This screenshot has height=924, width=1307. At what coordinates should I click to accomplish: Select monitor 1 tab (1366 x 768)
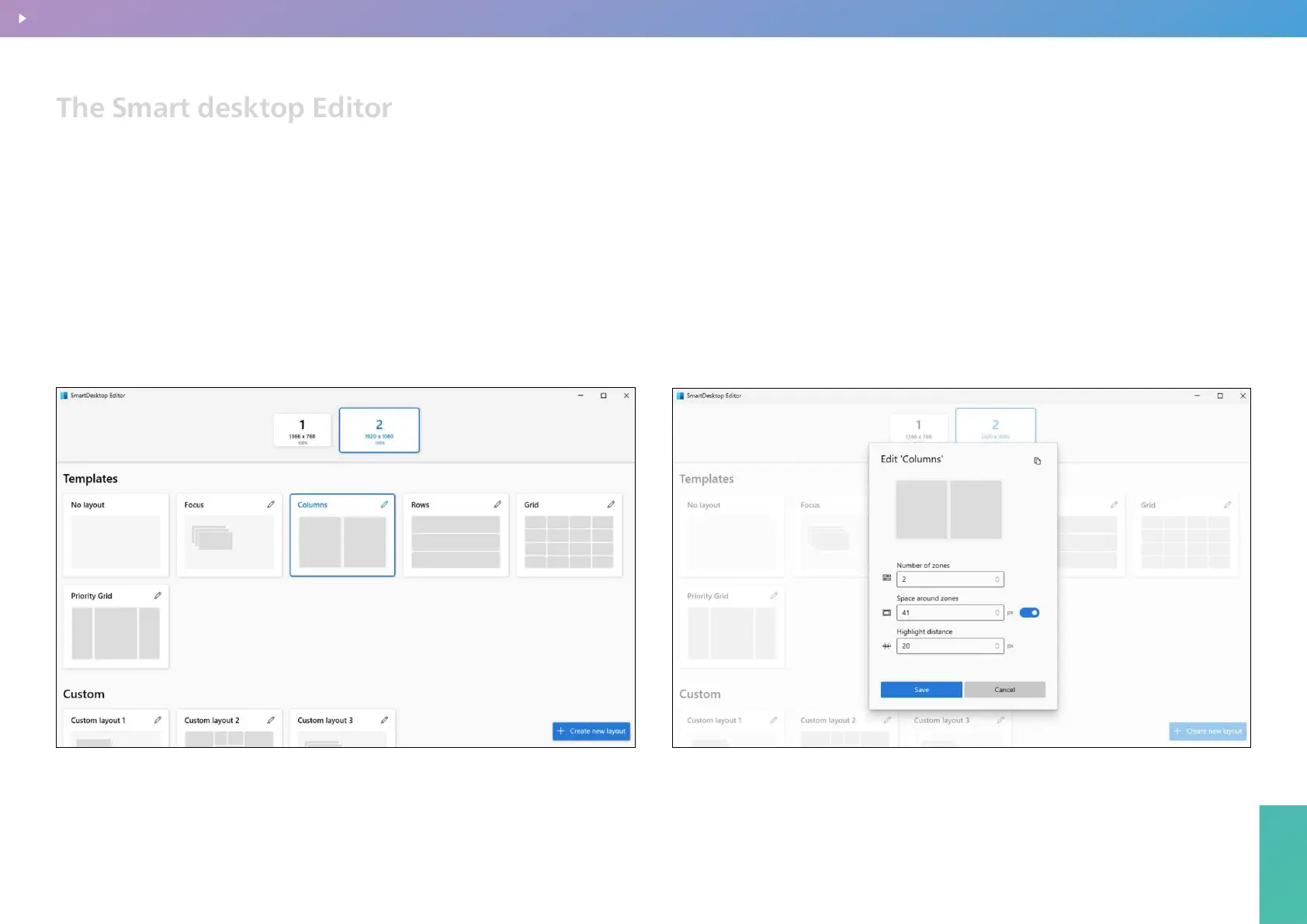coord(303,430)
